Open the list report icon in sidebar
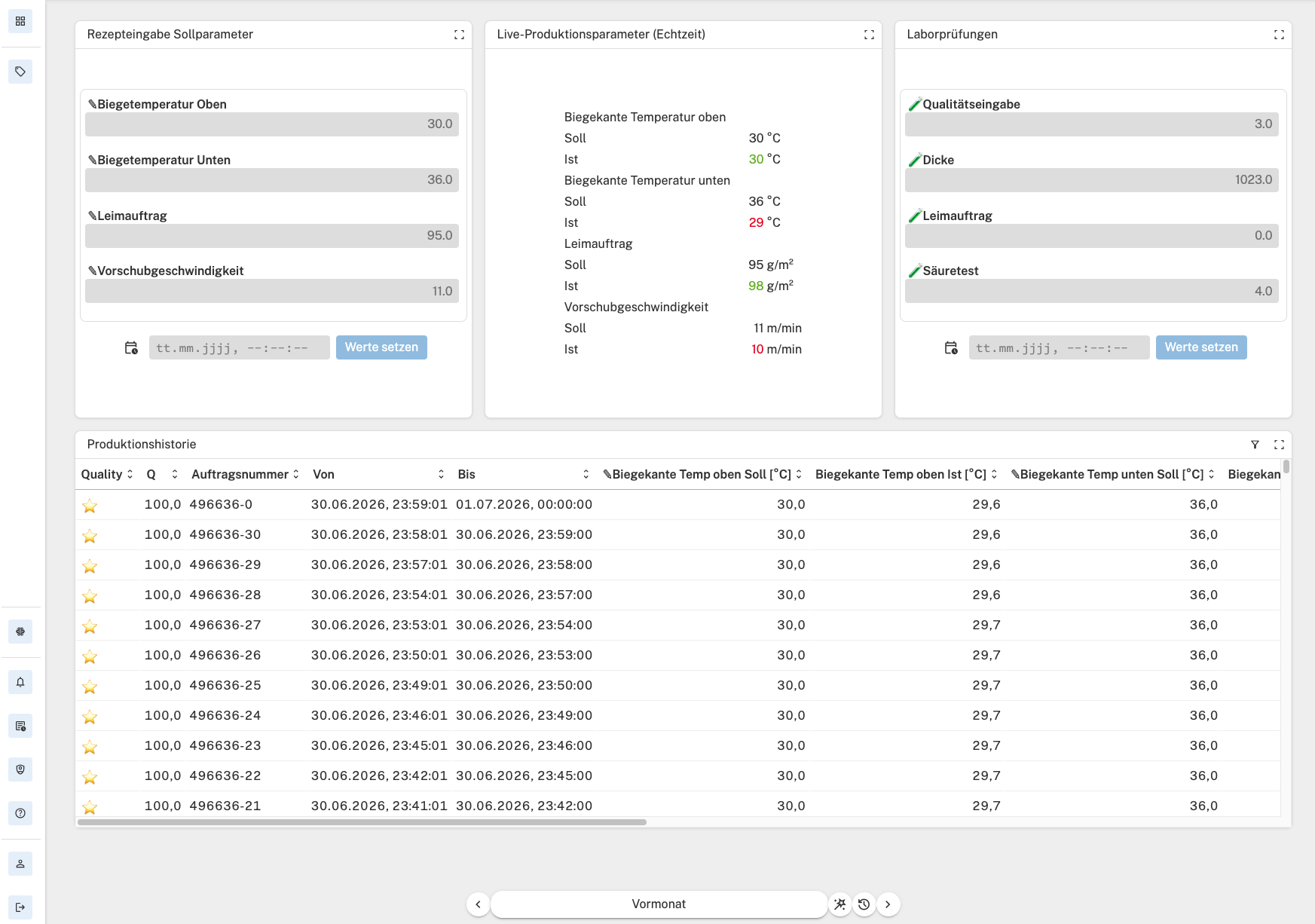1315x924 pixels. point(20,726)
